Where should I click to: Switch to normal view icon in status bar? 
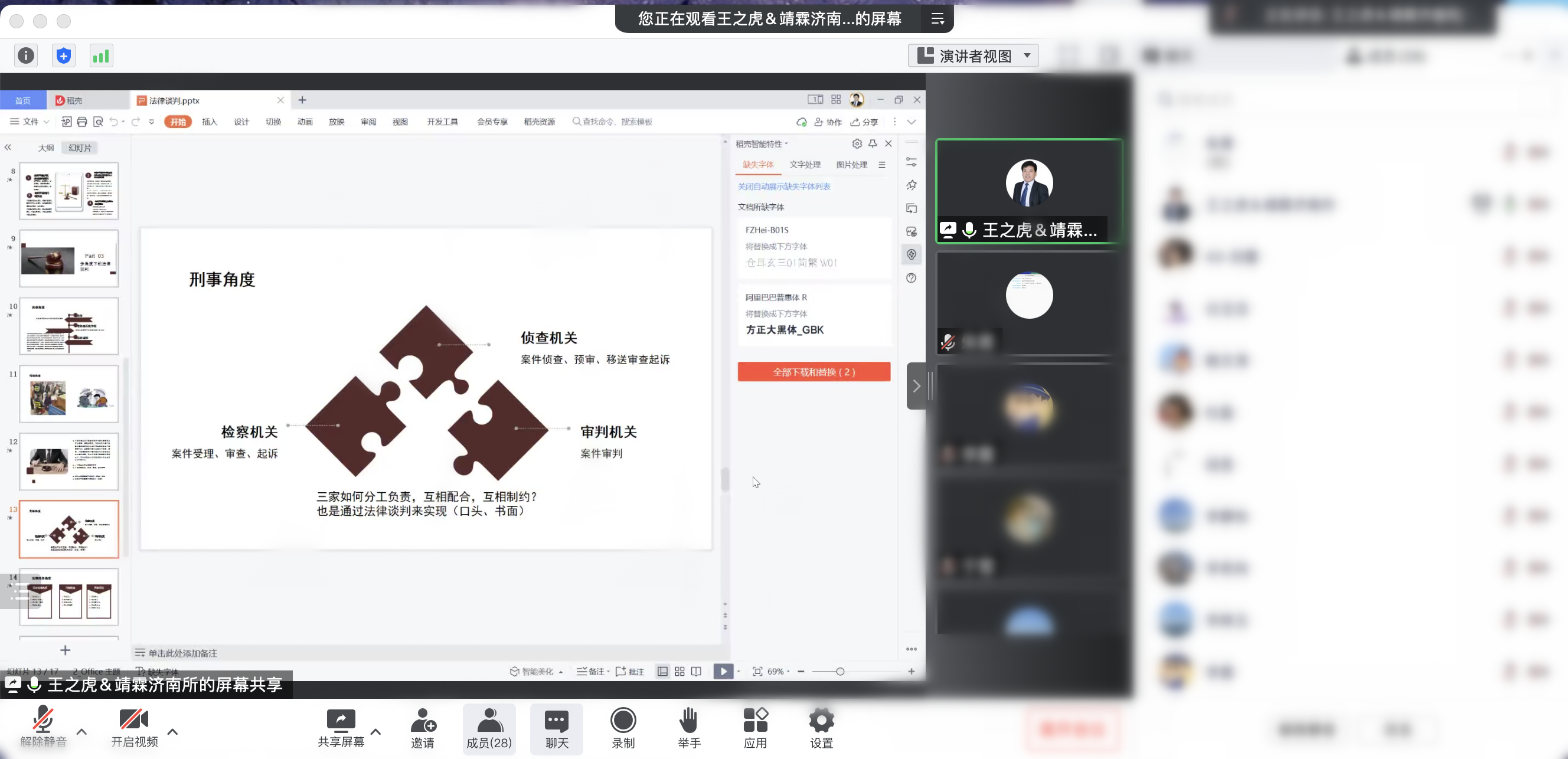[x=663, y=671]
